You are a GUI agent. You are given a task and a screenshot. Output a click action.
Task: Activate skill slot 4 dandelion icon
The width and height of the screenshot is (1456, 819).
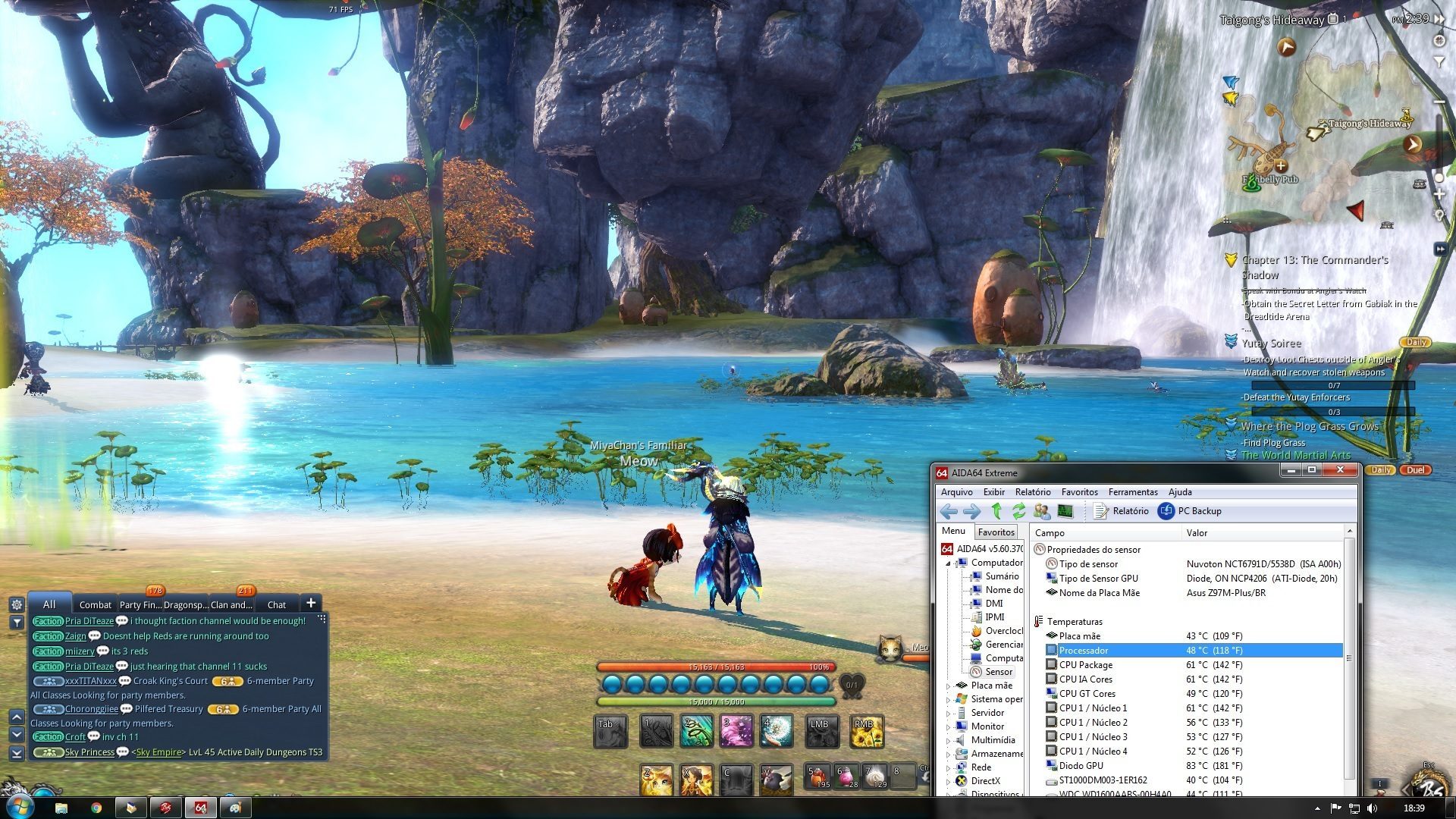(x=777, y=731)
